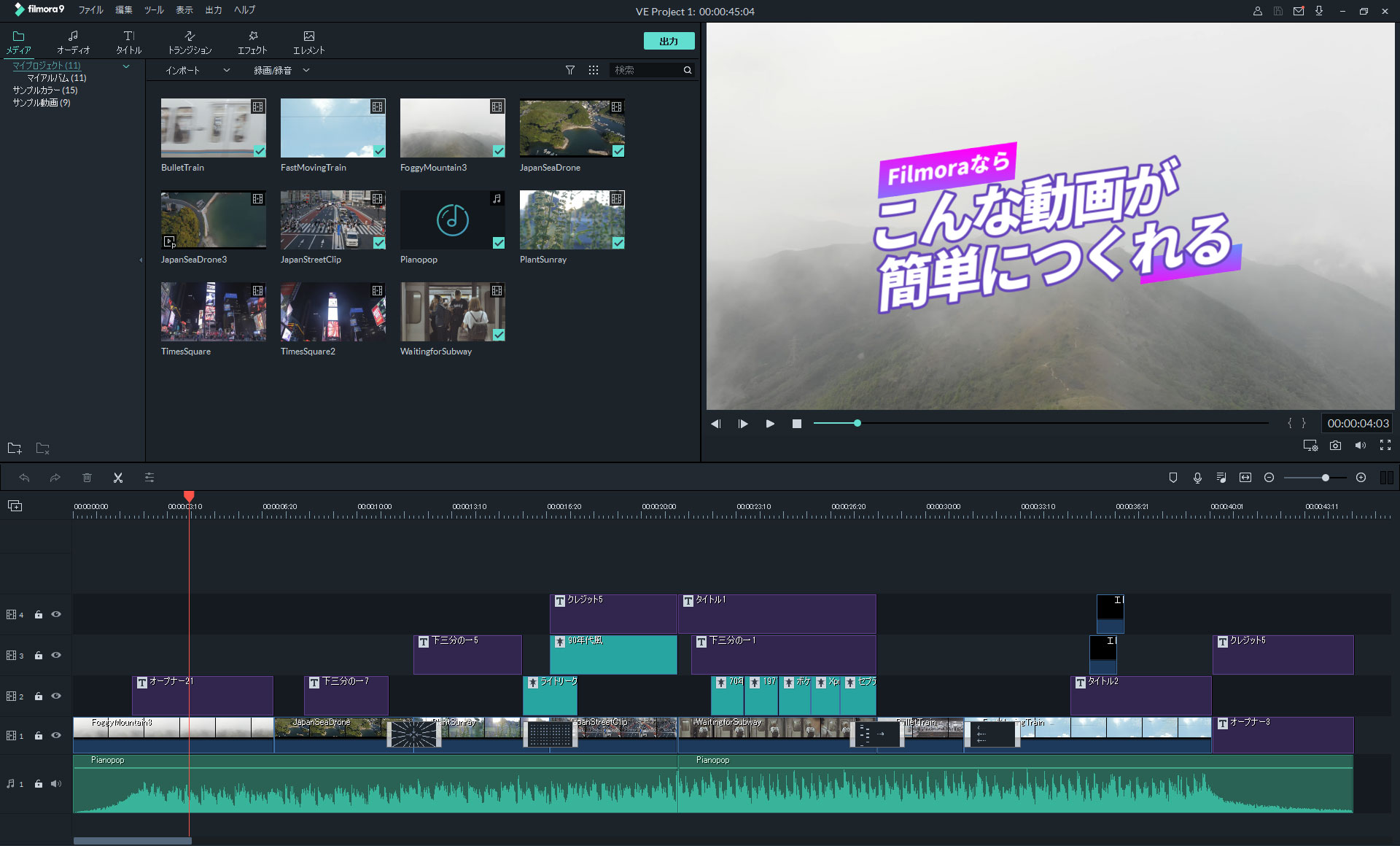This screenshot has width=1400, height=846.
Task: Open the audio mixer
Action: click(1221, 478)
